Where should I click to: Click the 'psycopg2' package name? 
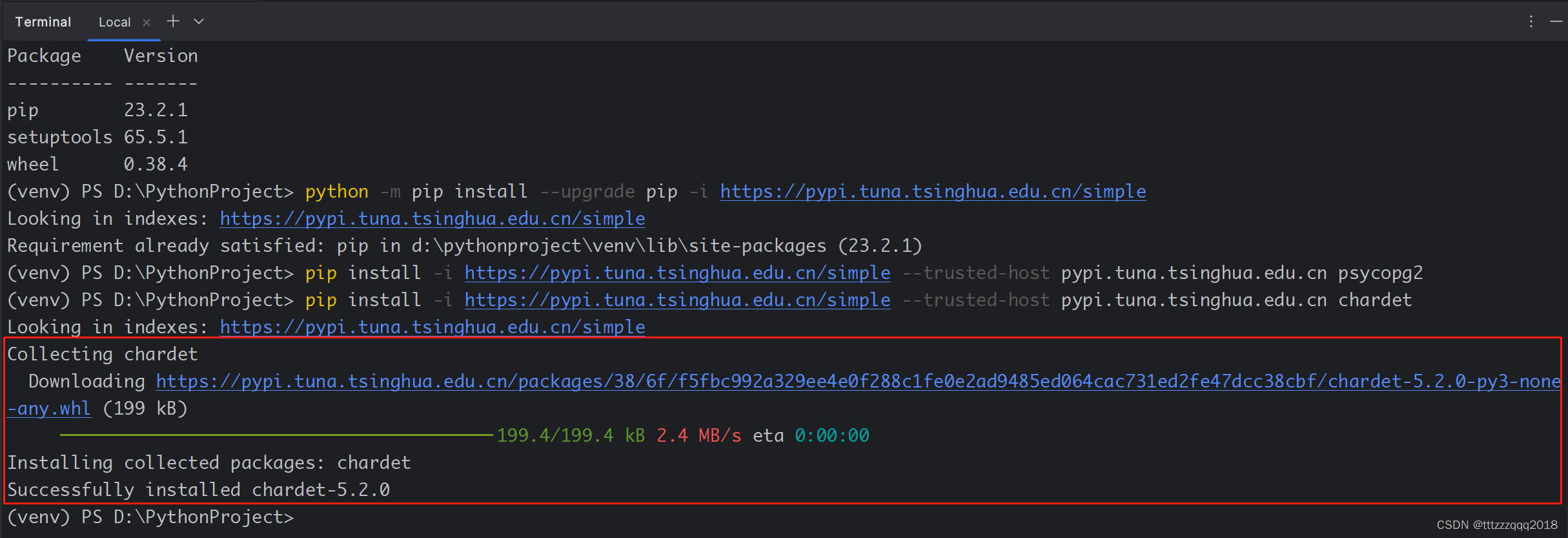click(1380, 273)
